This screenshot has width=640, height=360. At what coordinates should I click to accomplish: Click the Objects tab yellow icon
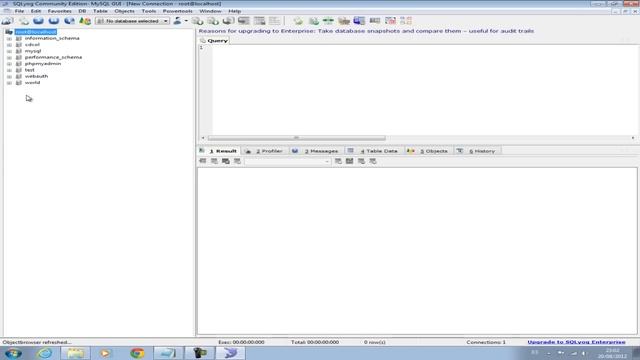[411, 151]
